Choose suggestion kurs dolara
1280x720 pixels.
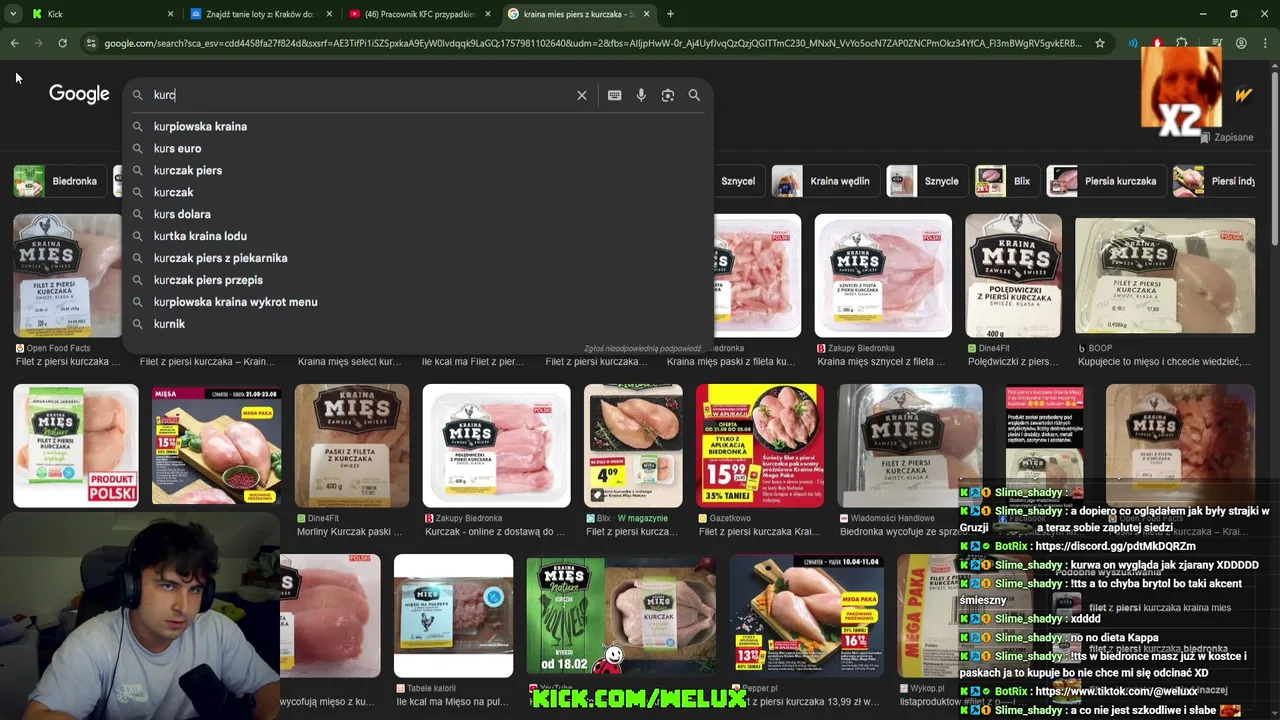(x=182, y=215)
